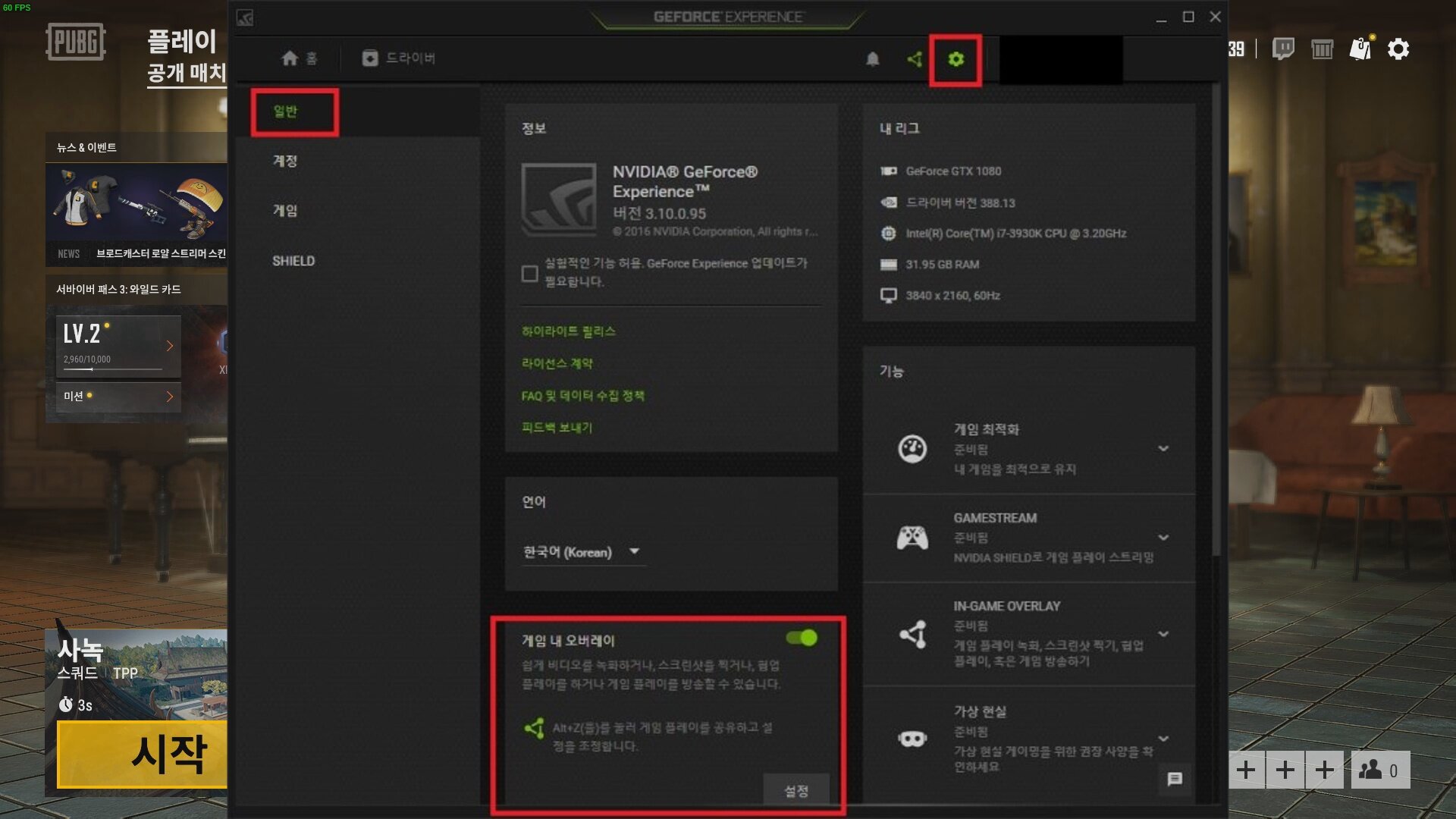This screenshot has height=819, width=1456.
Task: Select 일반 in the settings sidebar
Action: pyautogui.click(x=286, y=111)
